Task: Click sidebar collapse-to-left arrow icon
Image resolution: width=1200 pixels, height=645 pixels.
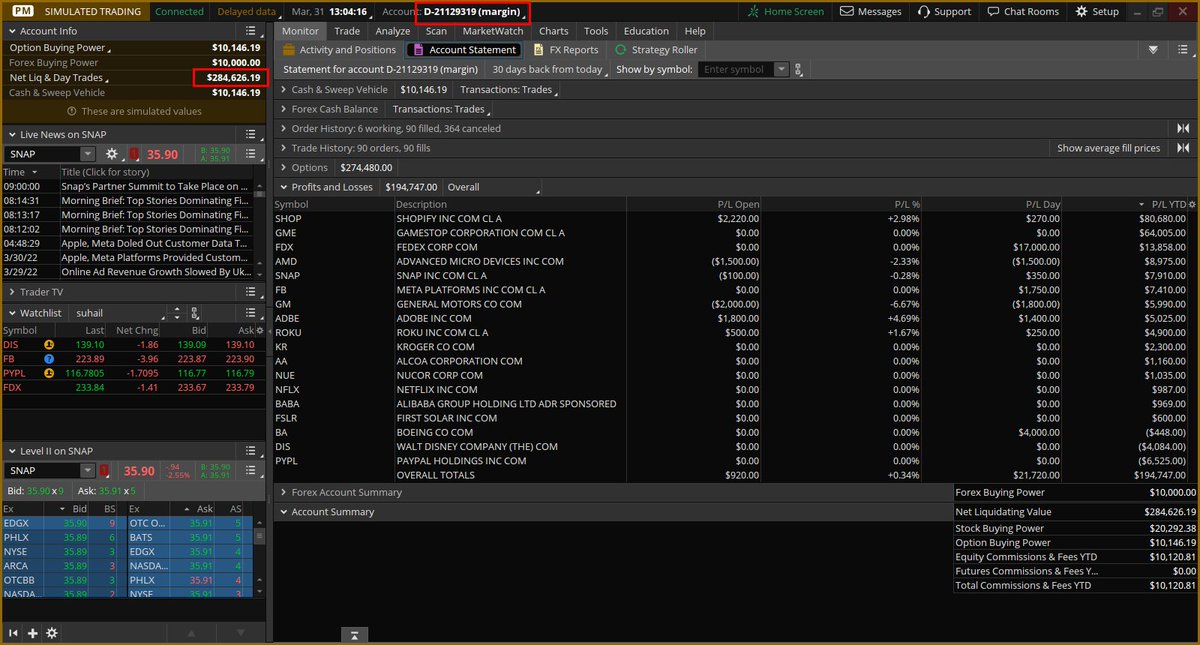Action: tap(14, 633)
